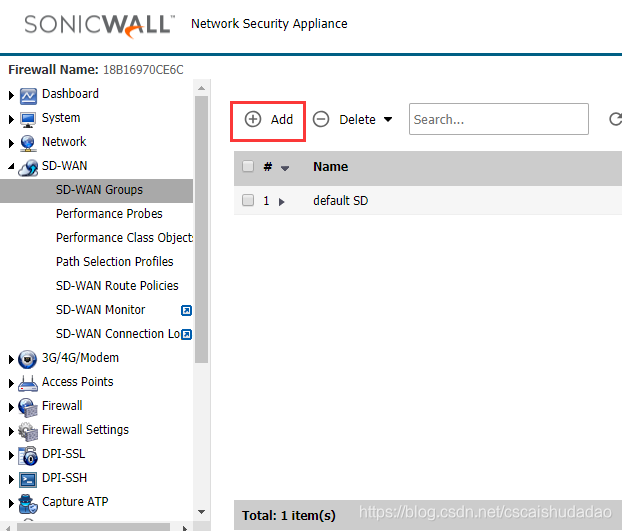Expand the Firewall Settings tree node
Viewport: 622px width, 531px height.
11,431
